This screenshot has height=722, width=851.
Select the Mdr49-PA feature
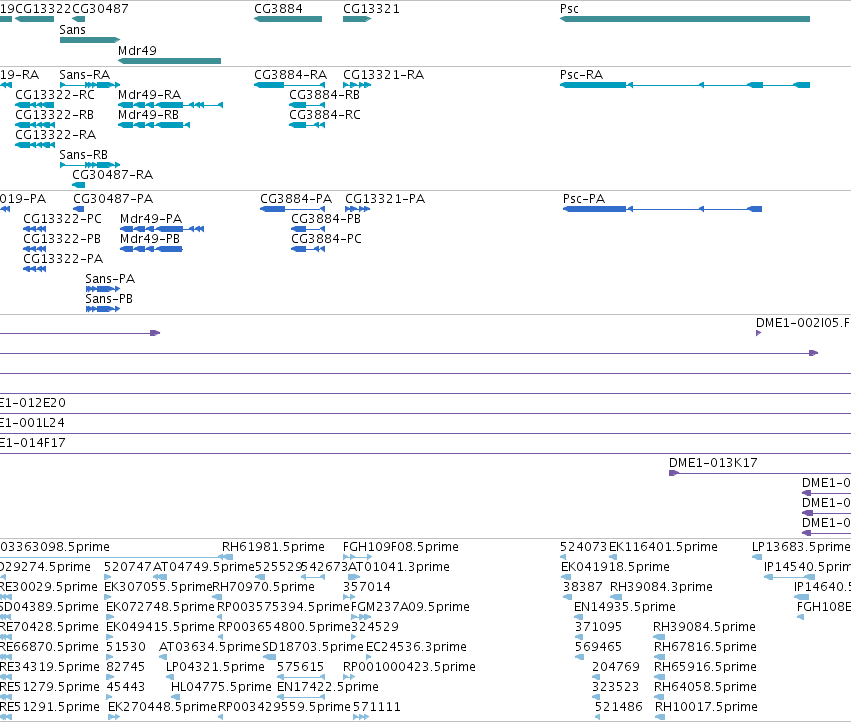click(x=162, y=229)
